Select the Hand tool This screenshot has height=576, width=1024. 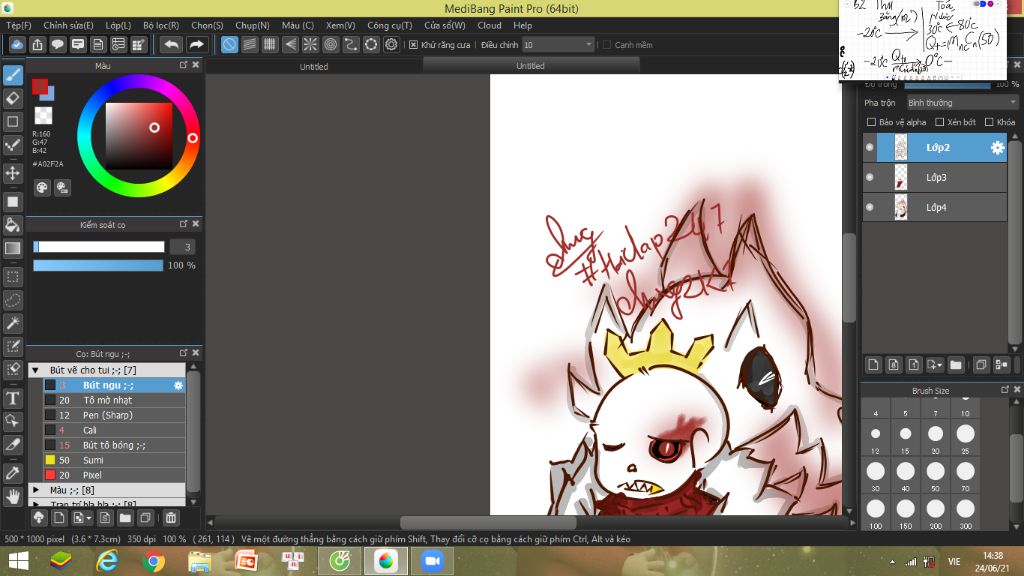tap(12, 496)
